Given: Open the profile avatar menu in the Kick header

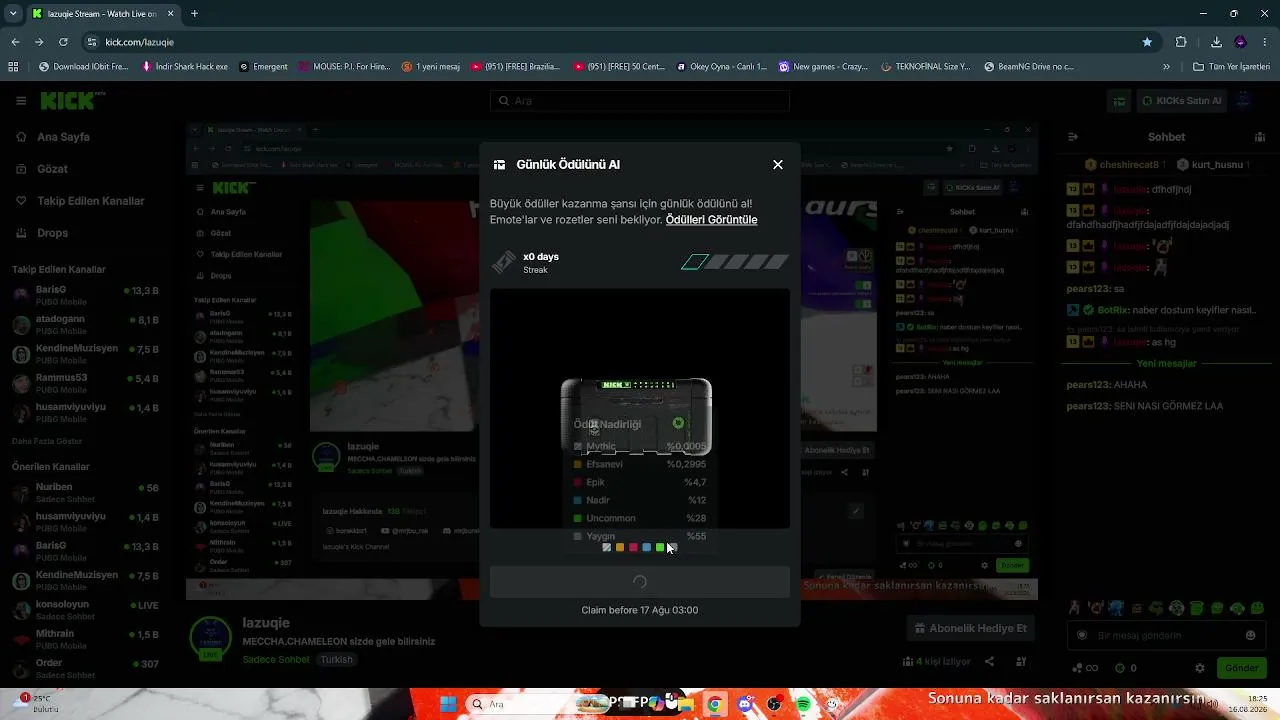Looking at the screenshot, I should click(x=1243, y=100).
